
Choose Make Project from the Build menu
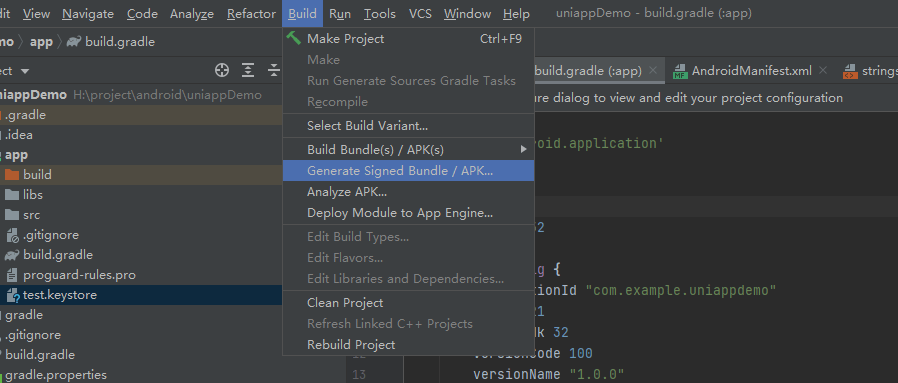[x=408, y=38]
